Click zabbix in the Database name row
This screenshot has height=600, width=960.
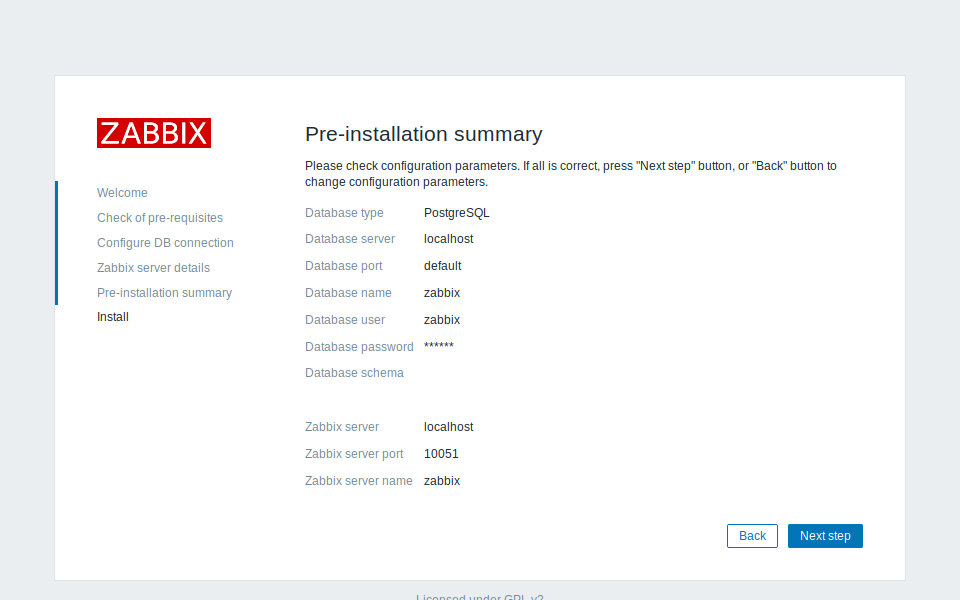441,293
